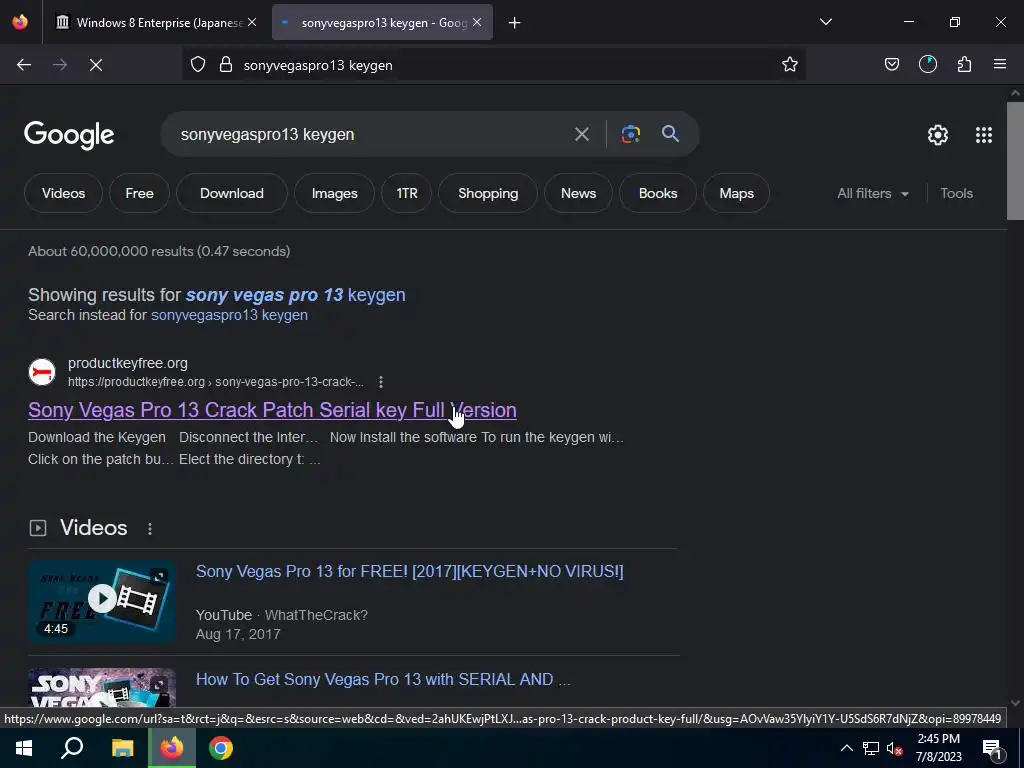Expand the All filters dropdown

pyautogui.click(x=872, y=193)
